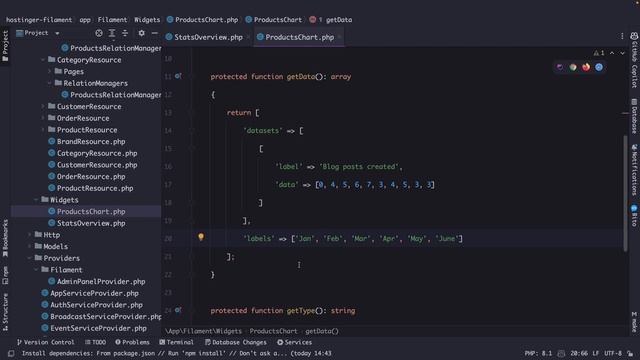This screenshot has height=360, width=640.
Task: Click ProductsChart in bottom editor breadcrumb
Action: click(273, 331)
